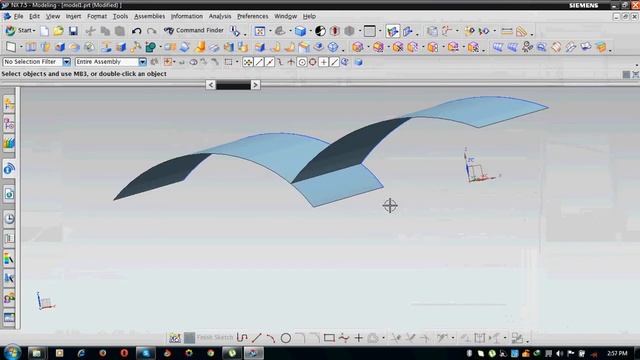The image size is (640, 360).
Task: Open the No Selection Filter dropdown
Action: click(x=67, y=62)
